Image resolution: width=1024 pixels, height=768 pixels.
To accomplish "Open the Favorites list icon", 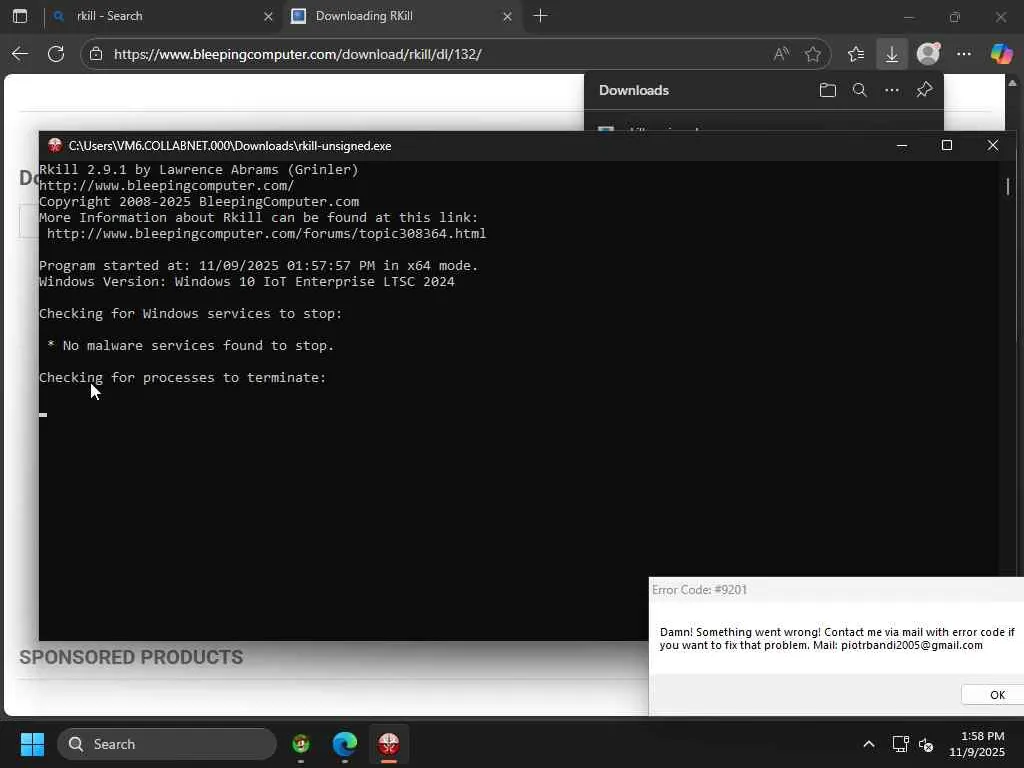I will pos(856,54).
